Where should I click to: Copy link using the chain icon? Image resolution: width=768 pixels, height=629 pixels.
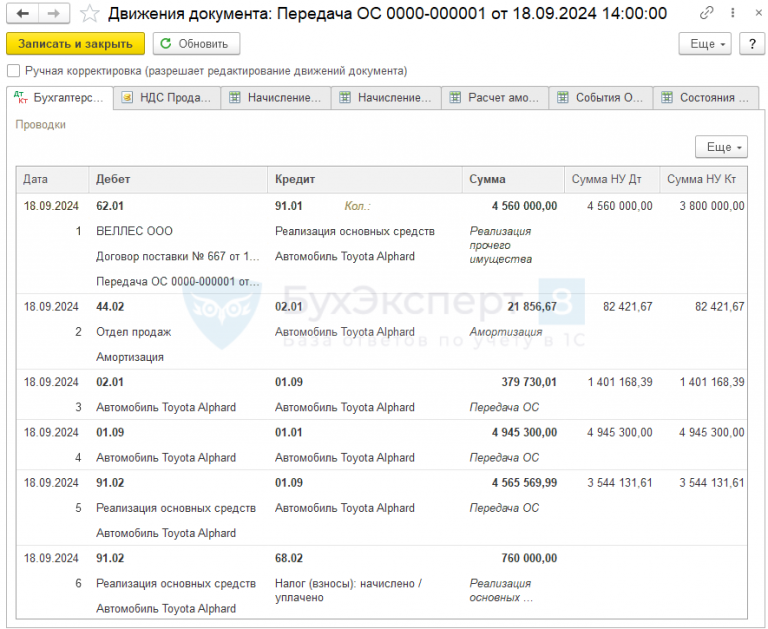(x=706, y=13)
